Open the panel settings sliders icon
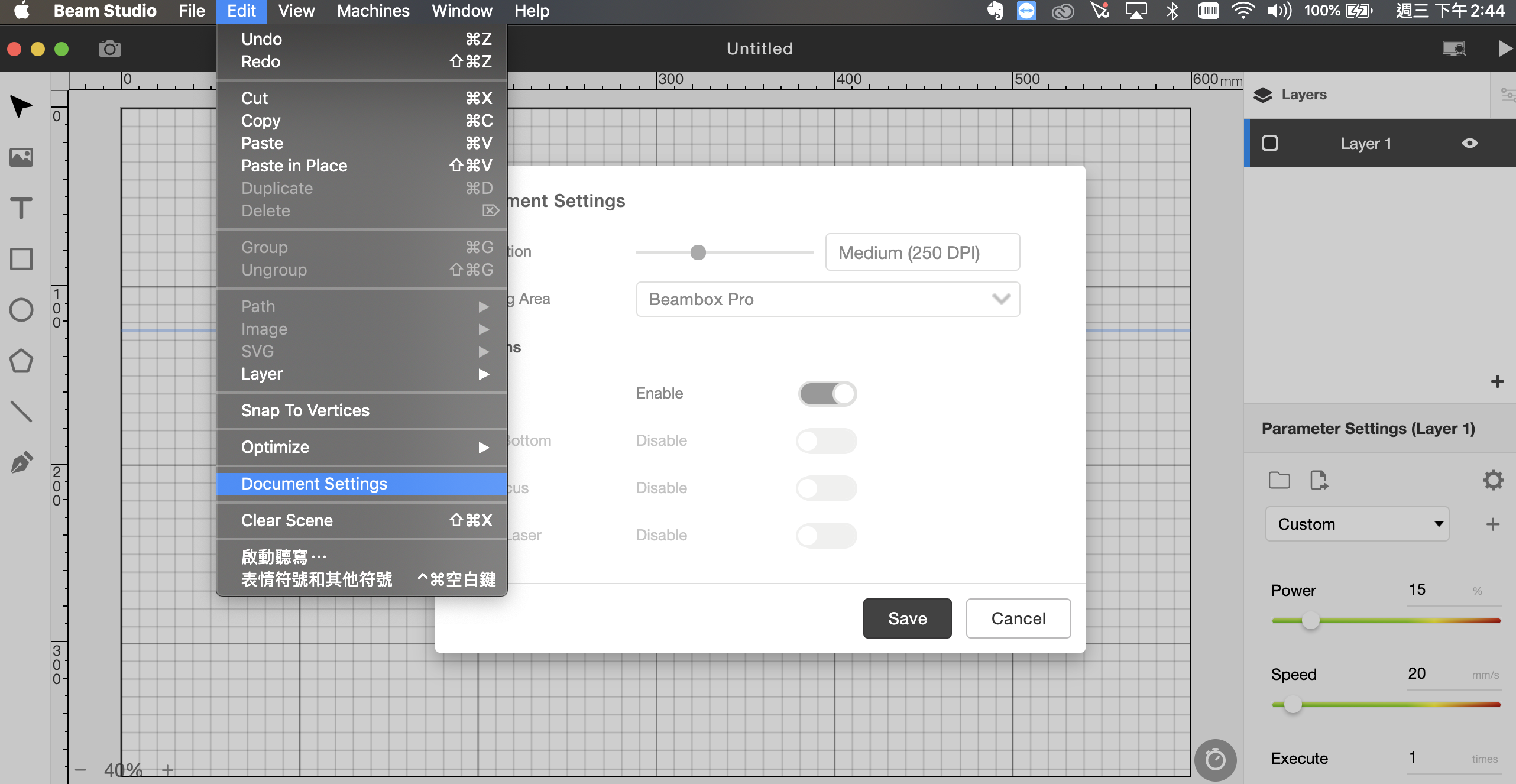The width and height of the screenshot is (1516, 784). point(1508,95)
